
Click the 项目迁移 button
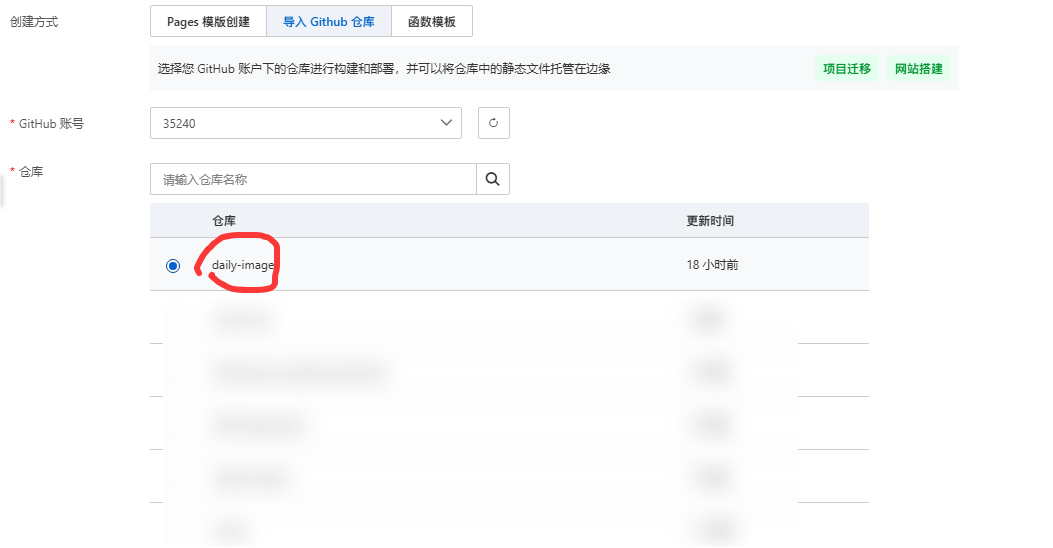(x=846, y=69)
